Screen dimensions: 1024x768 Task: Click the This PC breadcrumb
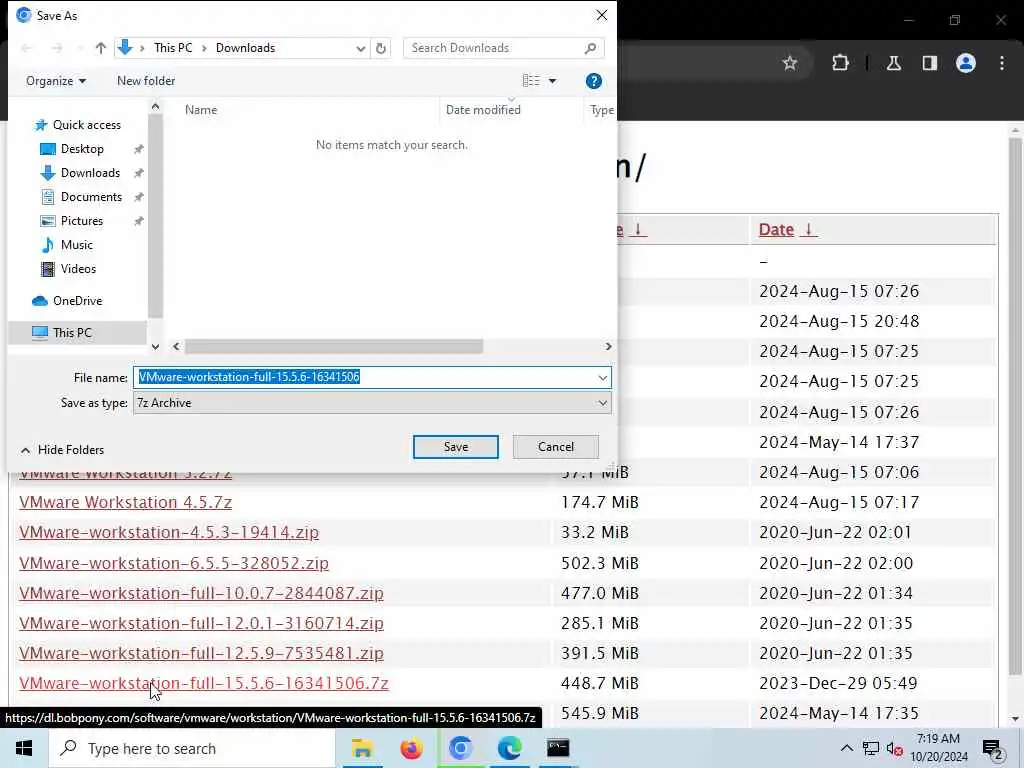pos(173,48)
